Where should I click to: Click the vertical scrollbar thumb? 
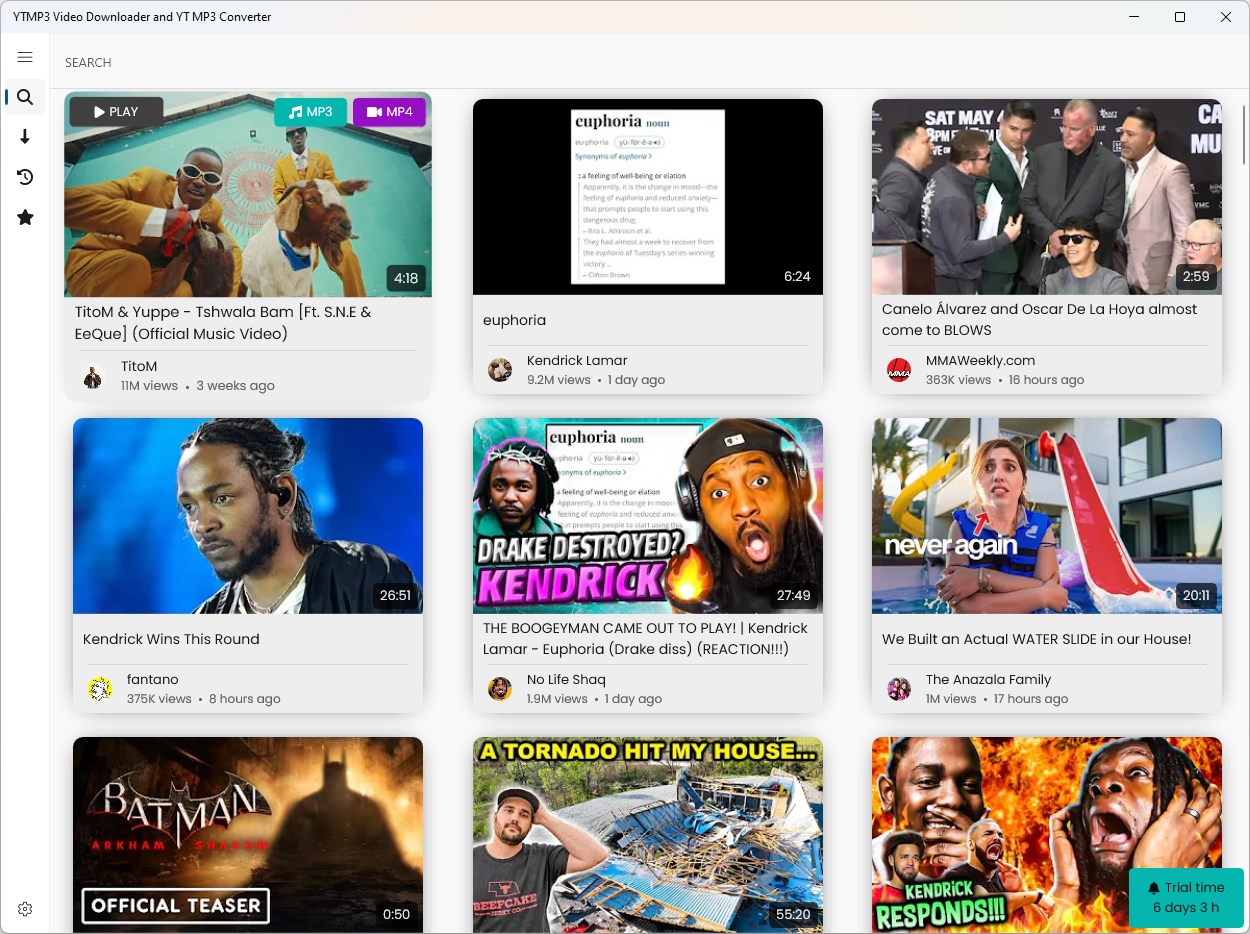[1244, 133]
